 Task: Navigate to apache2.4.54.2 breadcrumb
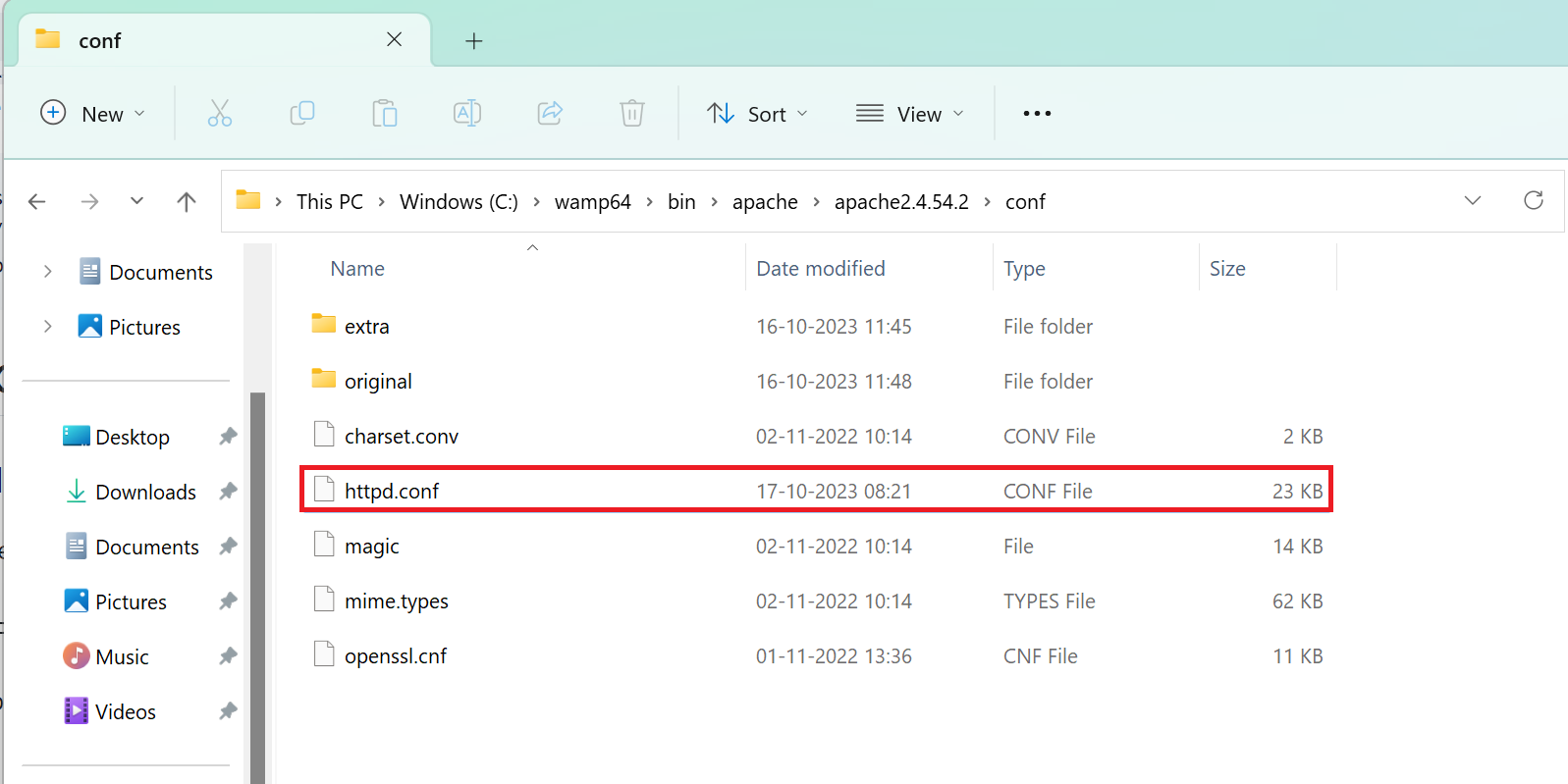[901, 202]
